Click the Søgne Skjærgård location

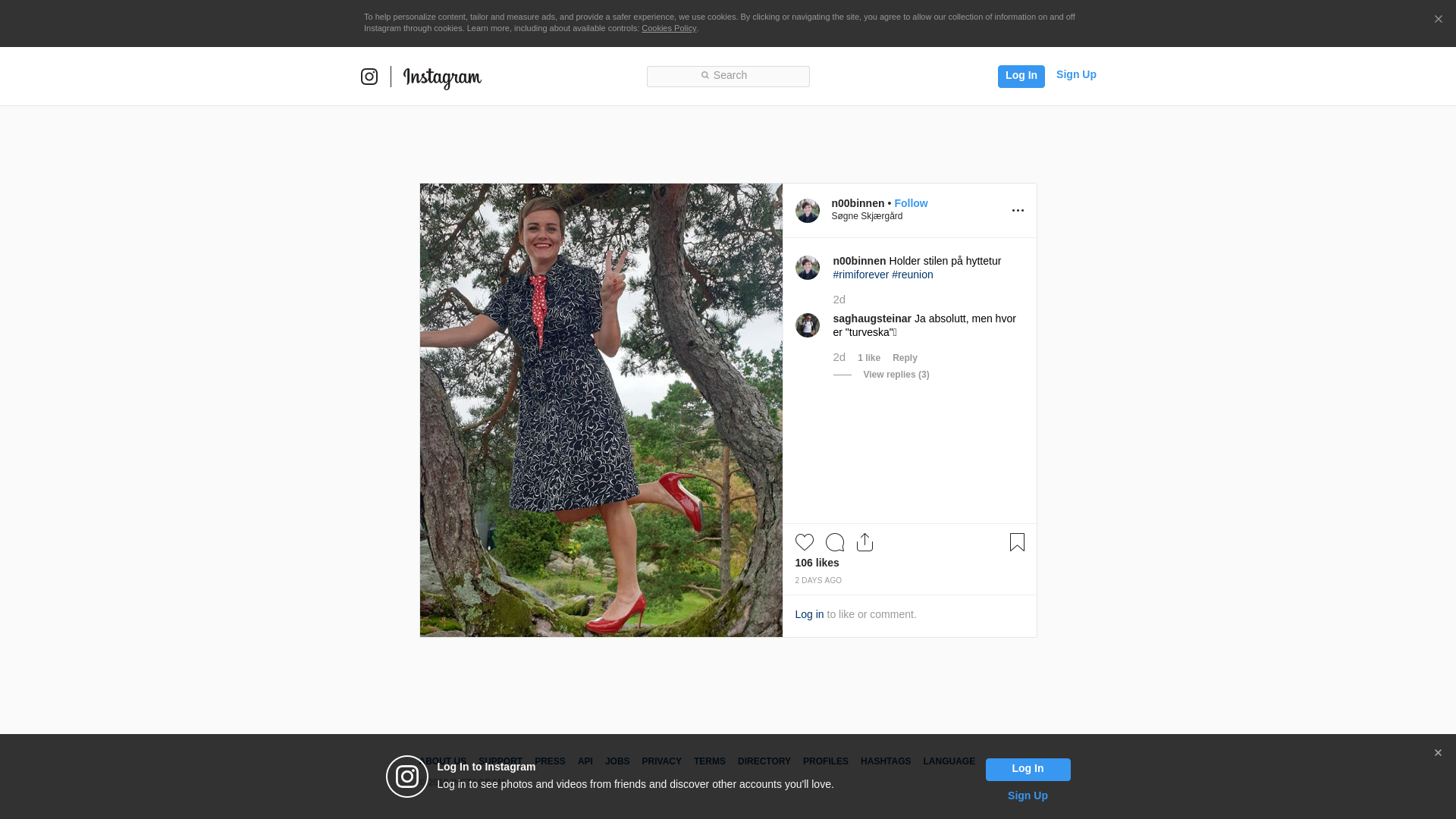[867, 216]
